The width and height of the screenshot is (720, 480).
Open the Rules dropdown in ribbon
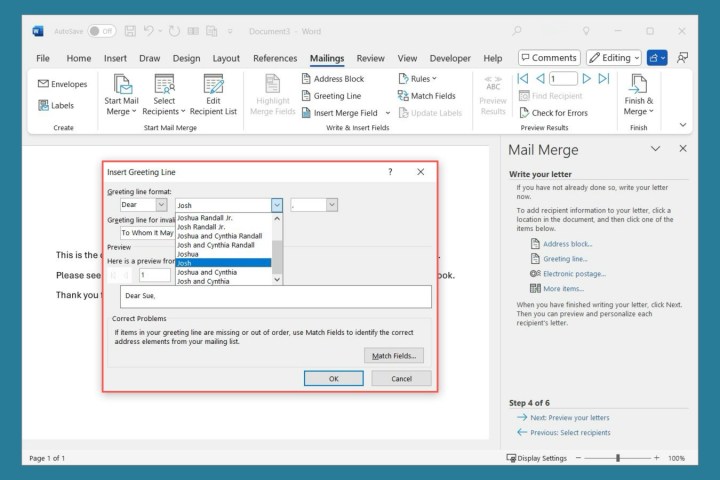click(x=420, y=78)
